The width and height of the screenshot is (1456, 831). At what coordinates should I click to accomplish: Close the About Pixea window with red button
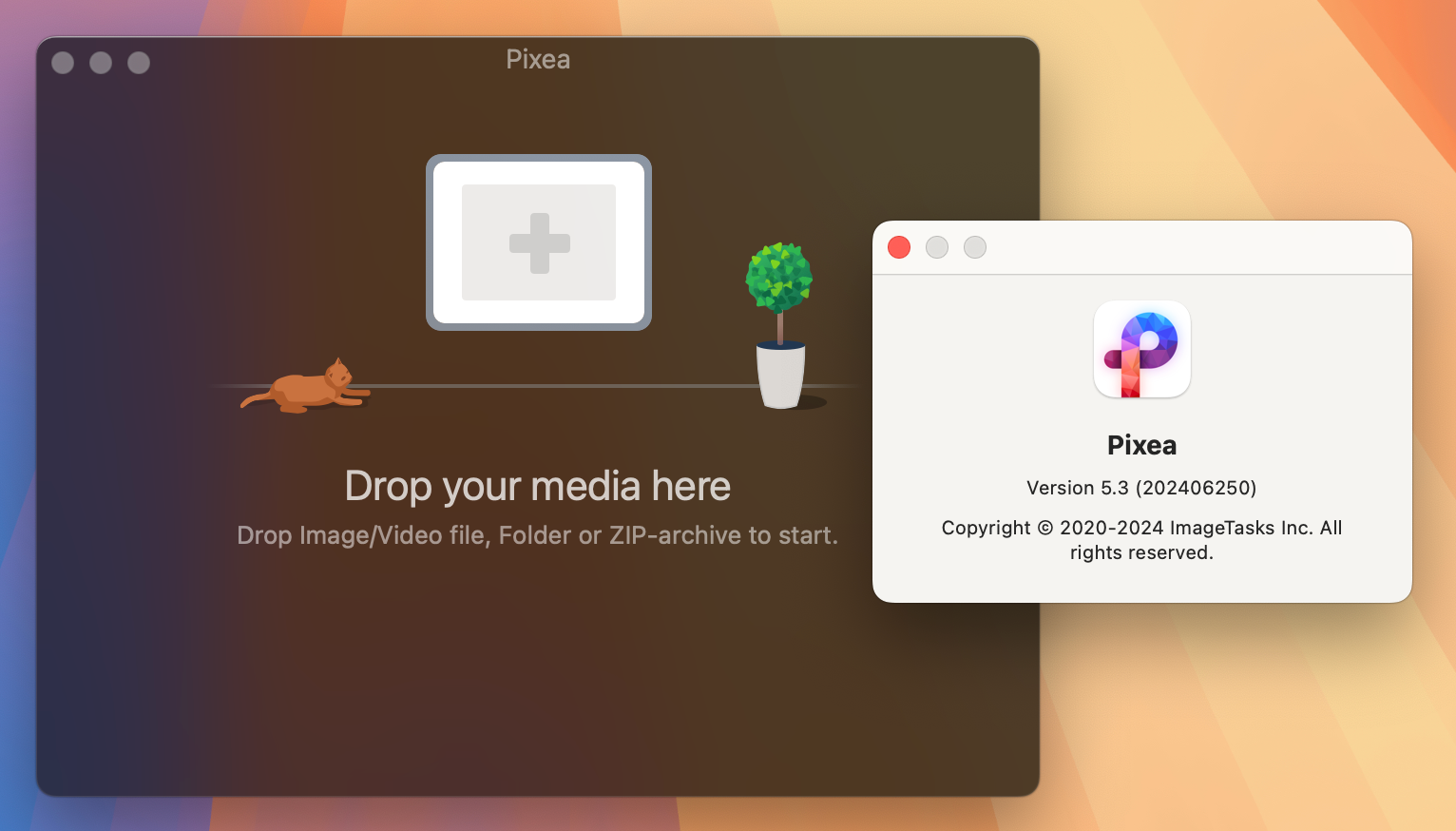[899, 247]
